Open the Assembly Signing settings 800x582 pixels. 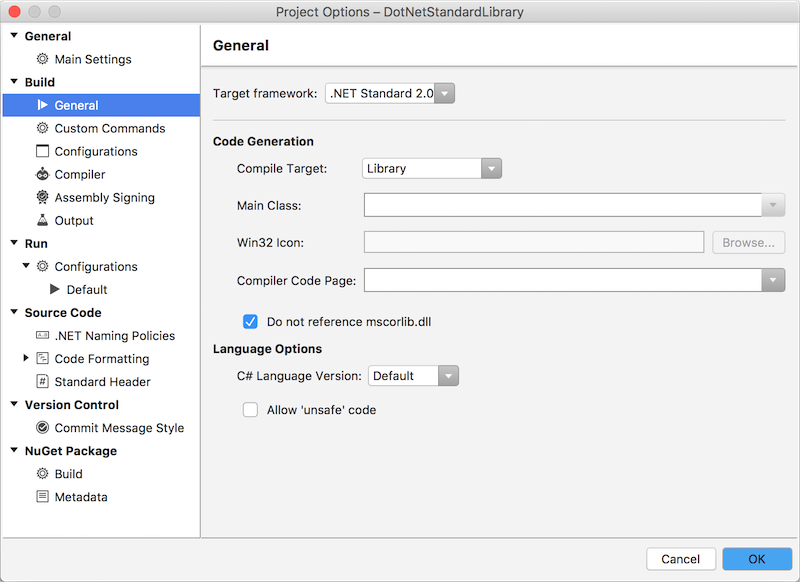[x=98, y=197]
